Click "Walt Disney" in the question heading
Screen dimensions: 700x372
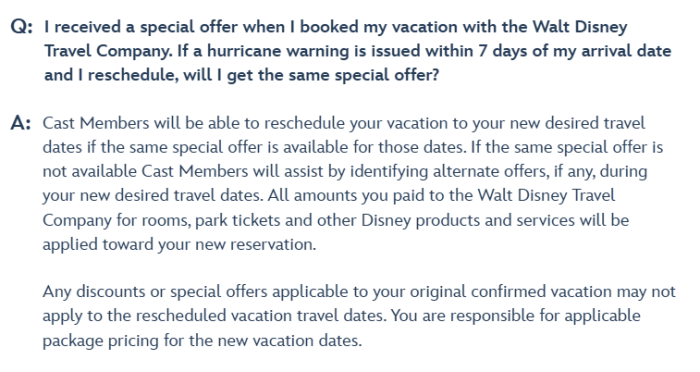coord(580,27)
